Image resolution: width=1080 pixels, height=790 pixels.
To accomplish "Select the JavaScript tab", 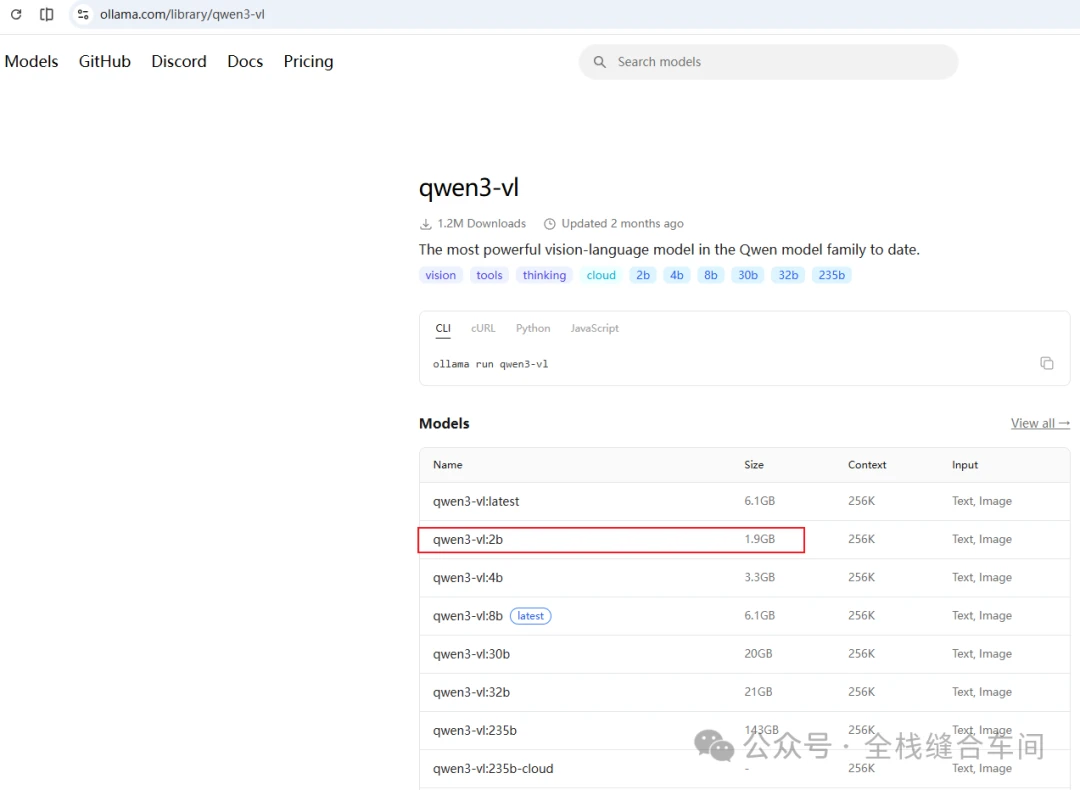I will pyautogui.click(x=594, y=329).
